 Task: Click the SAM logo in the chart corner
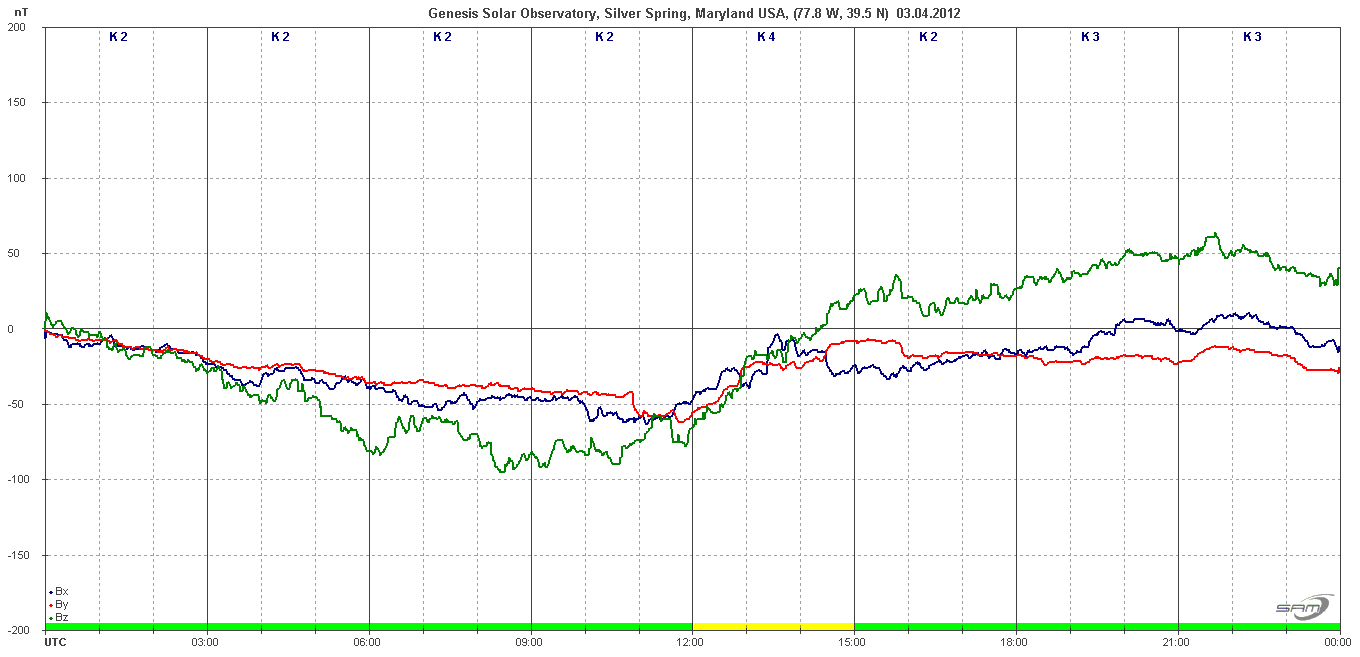pos(1303,606)
